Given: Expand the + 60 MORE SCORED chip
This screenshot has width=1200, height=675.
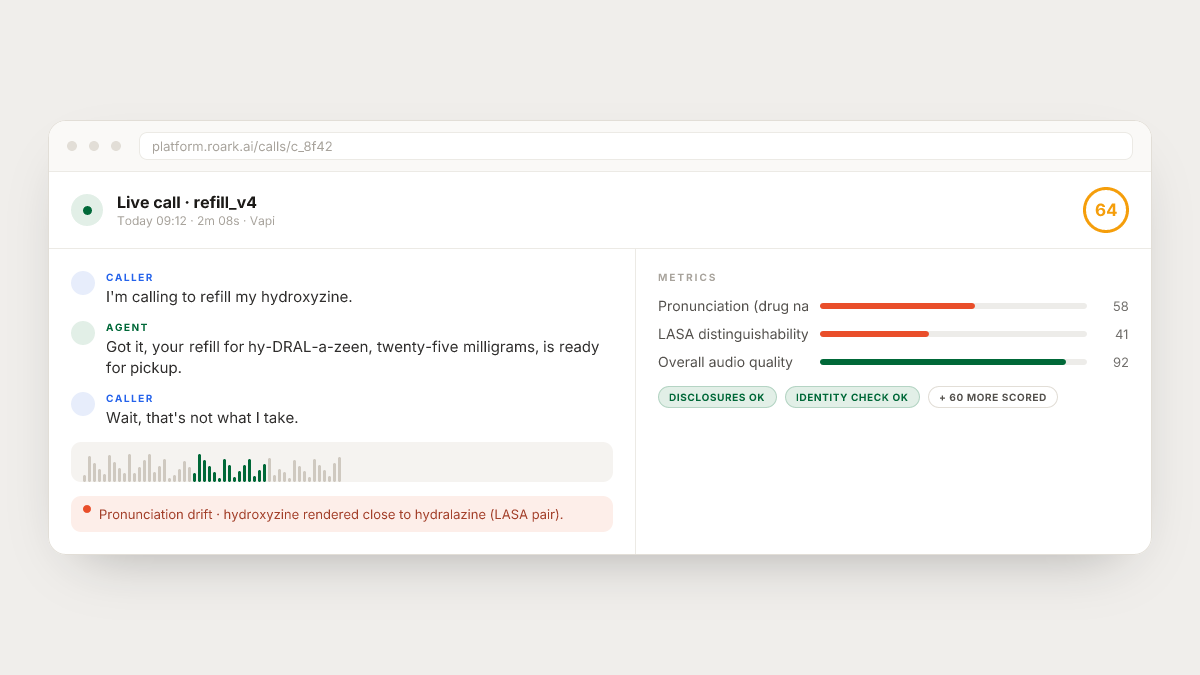Looking at the screenshot, I should 993,397.
